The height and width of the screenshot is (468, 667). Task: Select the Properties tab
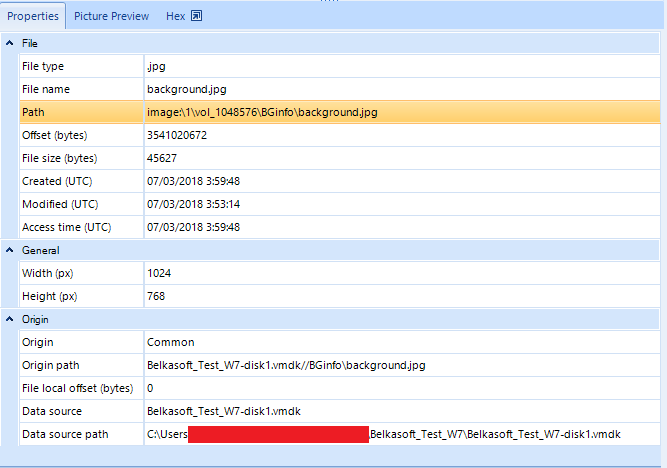33,16
